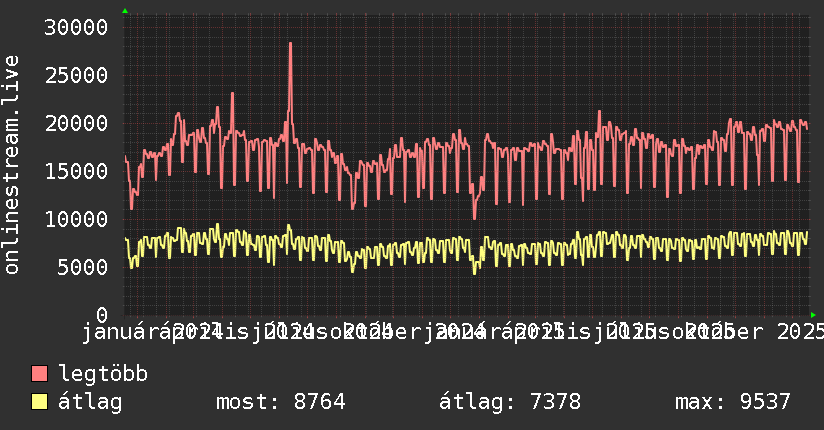Click the 5000 y-axis label
824x430 pixels.
click(83, 268)
